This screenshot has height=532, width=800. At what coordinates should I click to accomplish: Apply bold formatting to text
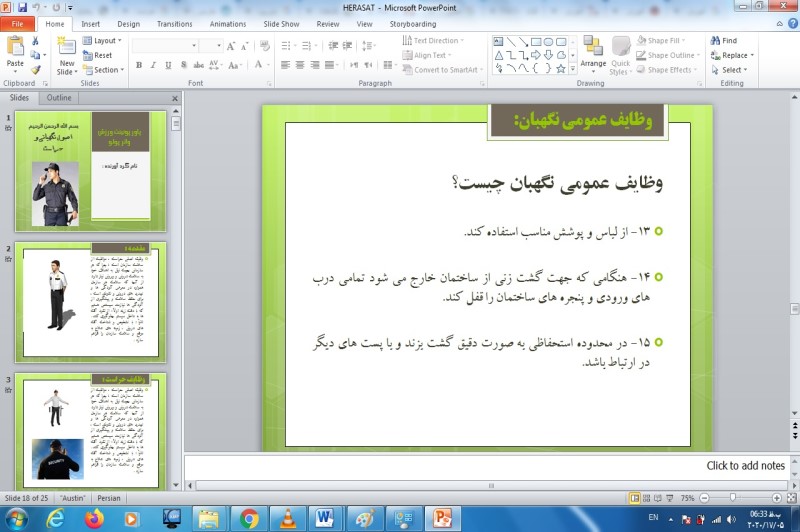coord(138,65)
